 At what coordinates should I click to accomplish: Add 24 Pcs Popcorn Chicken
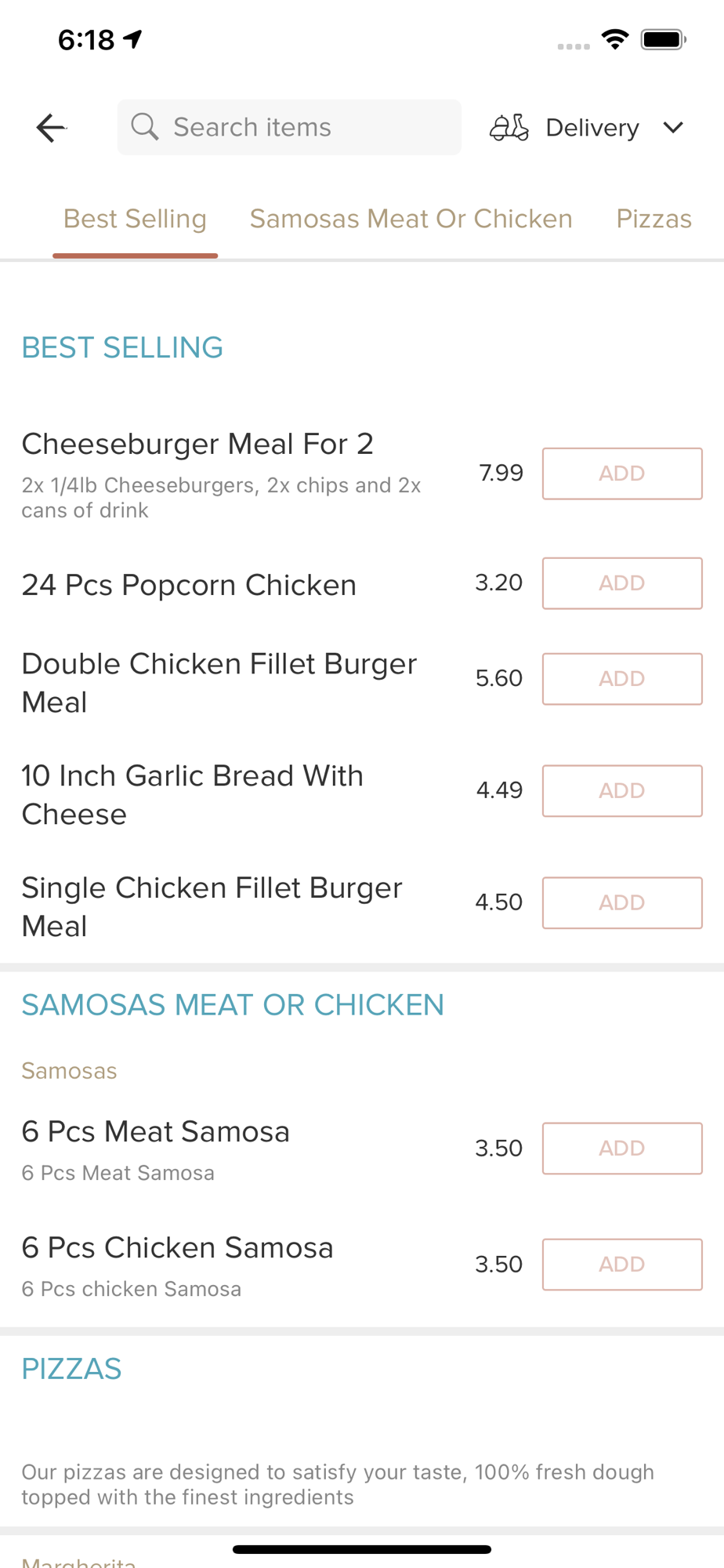(x=622, y=583)
